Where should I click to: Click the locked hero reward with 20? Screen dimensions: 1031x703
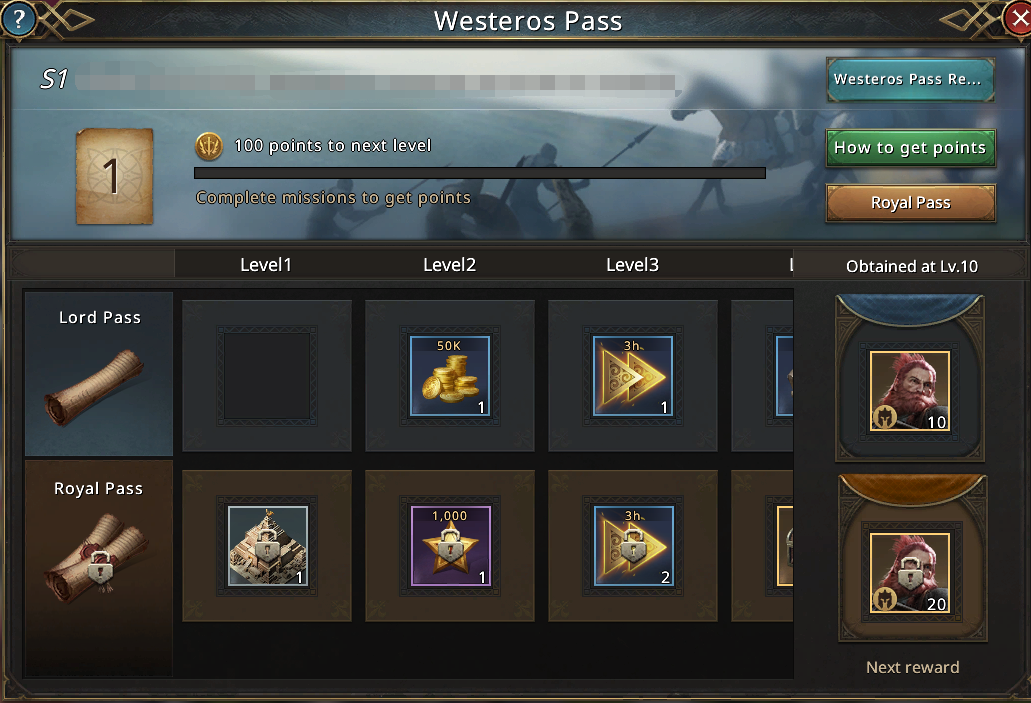click(x=910, y=573)
